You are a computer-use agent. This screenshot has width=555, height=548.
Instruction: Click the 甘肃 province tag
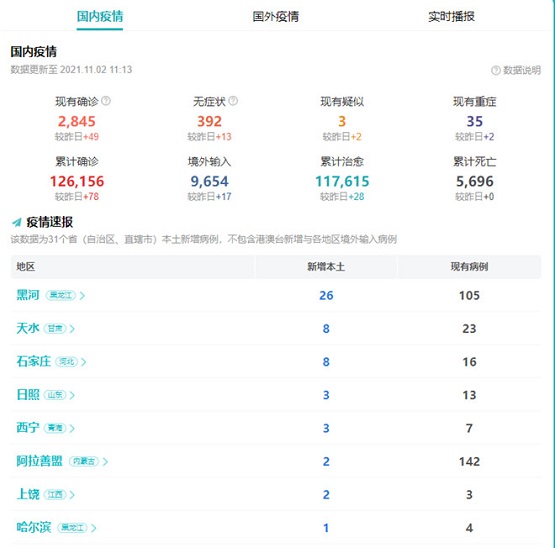coord(55,329)
